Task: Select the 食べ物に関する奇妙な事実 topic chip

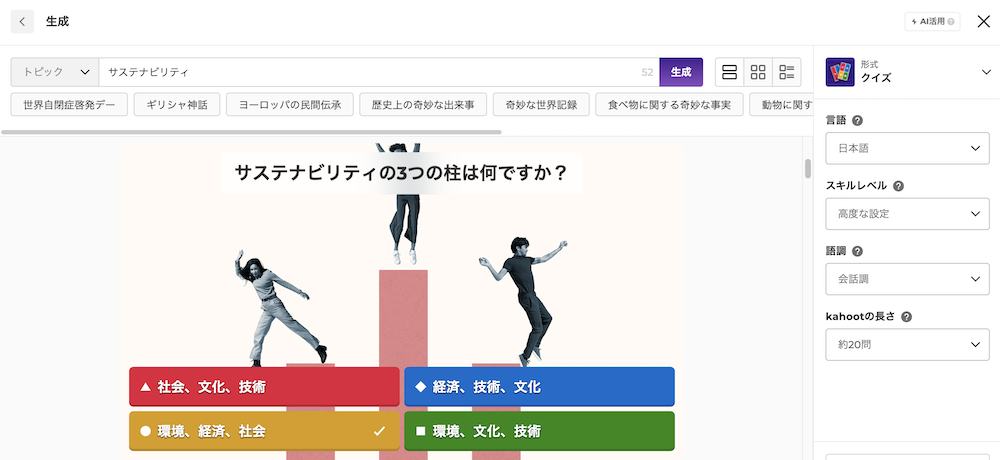Action: pos(669,105)
